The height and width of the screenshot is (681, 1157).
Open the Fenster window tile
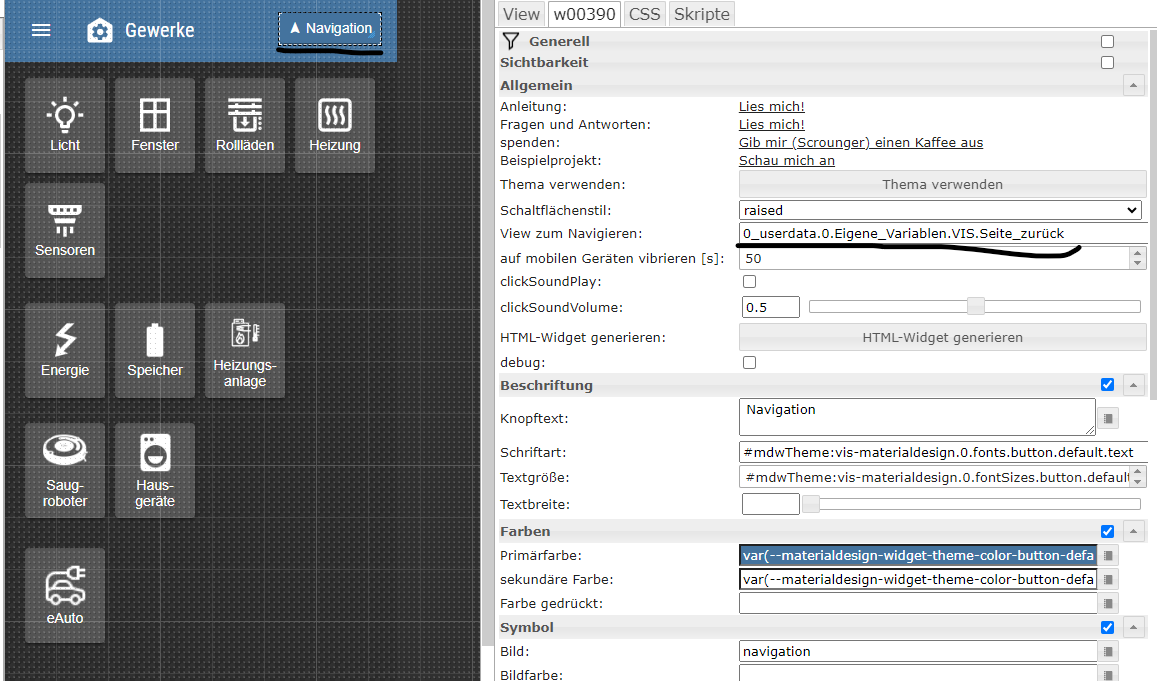[155, 118]
